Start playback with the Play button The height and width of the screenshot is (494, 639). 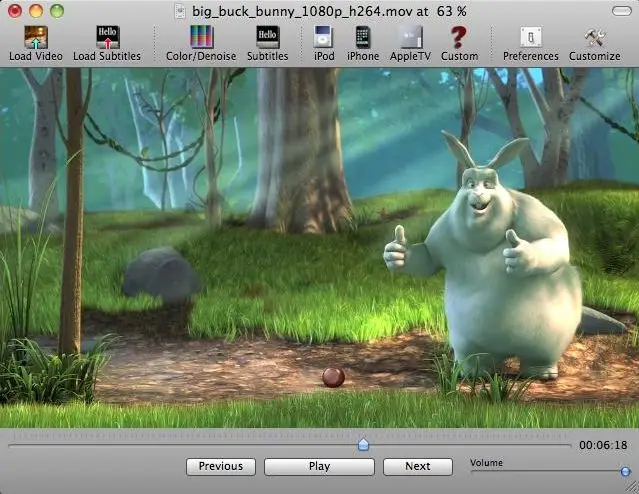tap(319, 466)
